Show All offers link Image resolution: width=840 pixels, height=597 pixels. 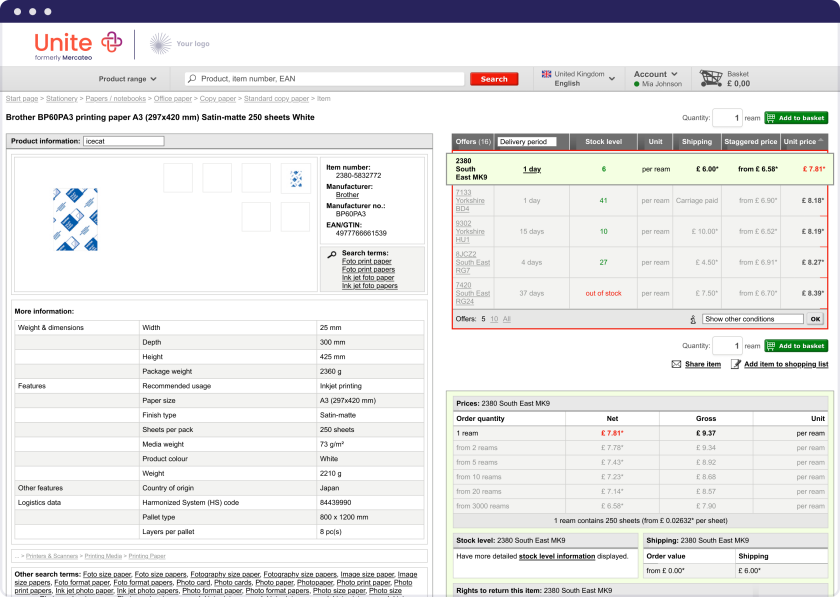(507, 319)
